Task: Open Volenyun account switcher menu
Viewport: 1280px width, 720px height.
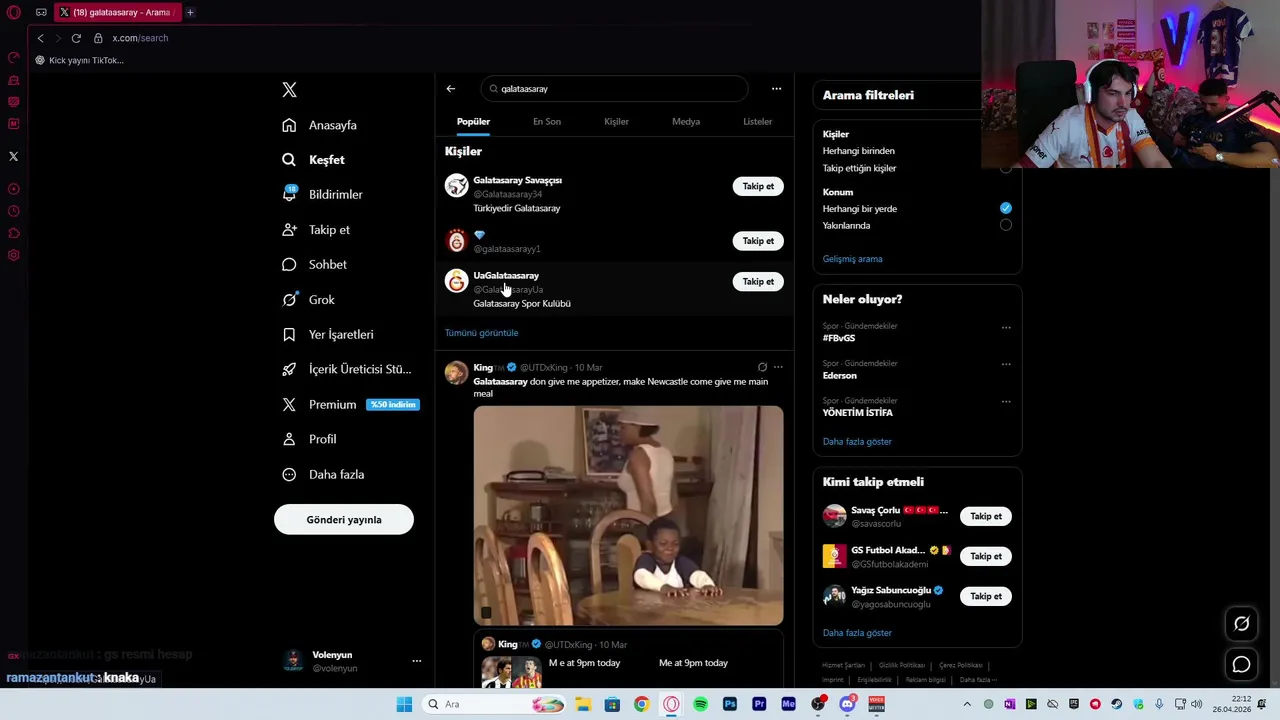Action: [417, 661]
